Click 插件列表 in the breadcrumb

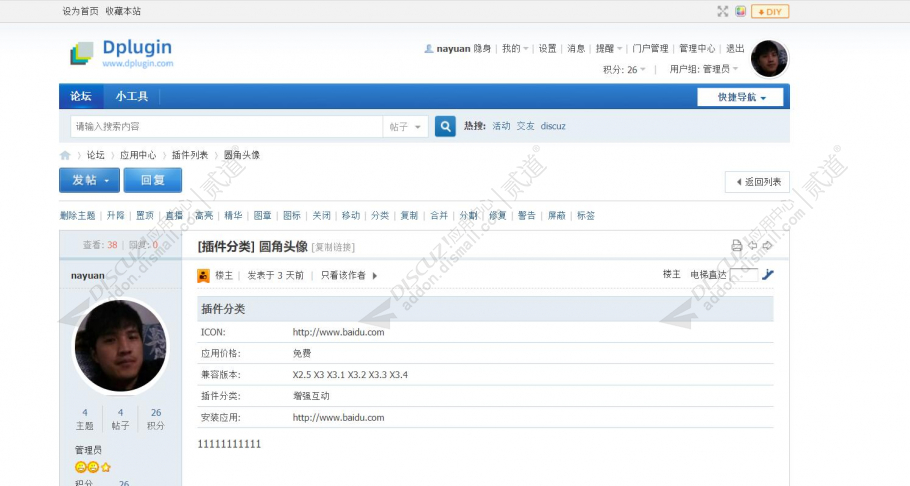[190, 155]
